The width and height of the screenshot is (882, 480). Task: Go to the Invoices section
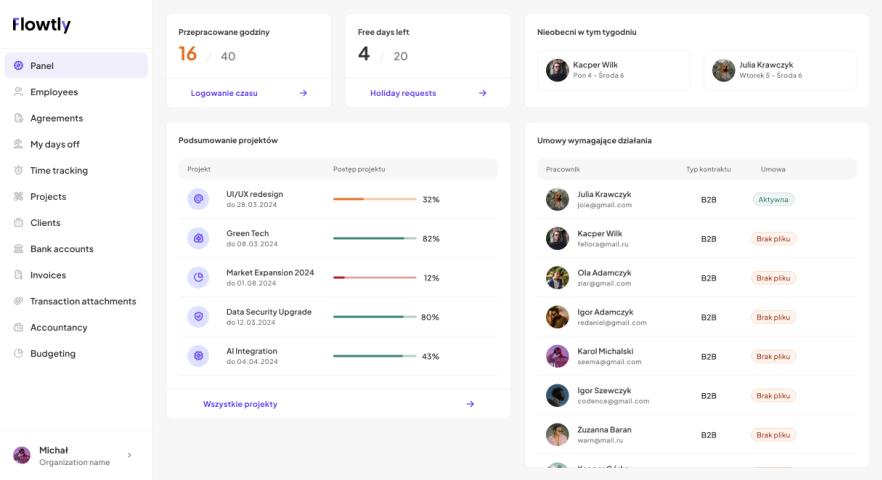[x=48, y=275]
